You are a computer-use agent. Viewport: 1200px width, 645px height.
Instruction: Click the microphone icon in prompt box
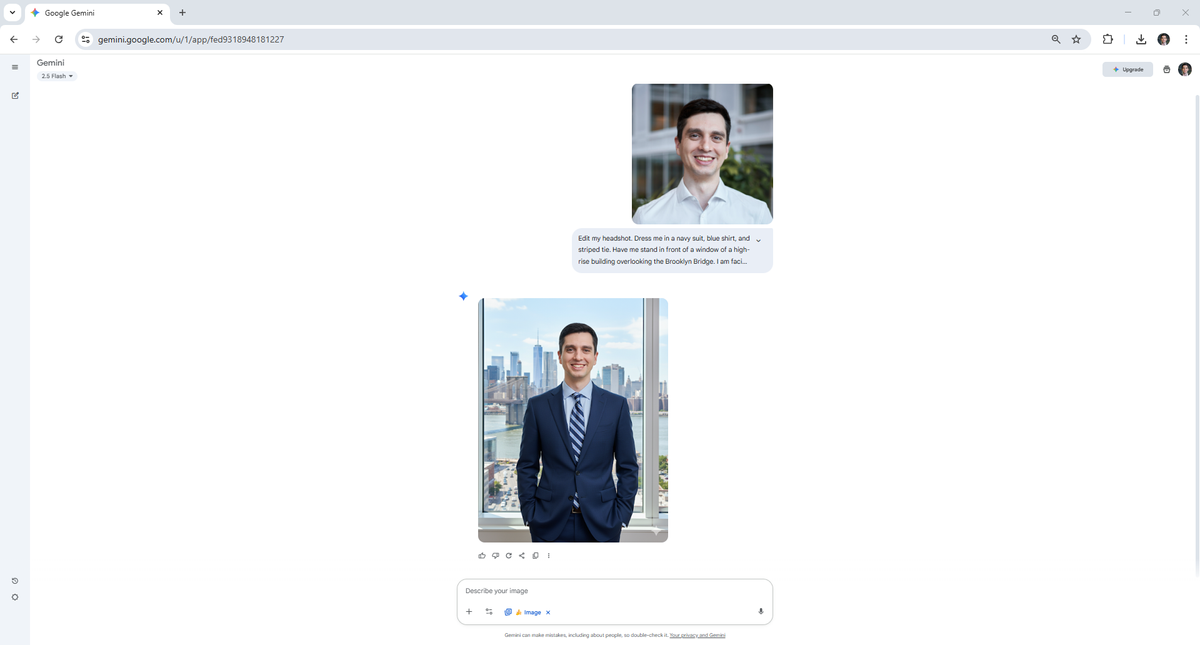click(x=761, y=612)
